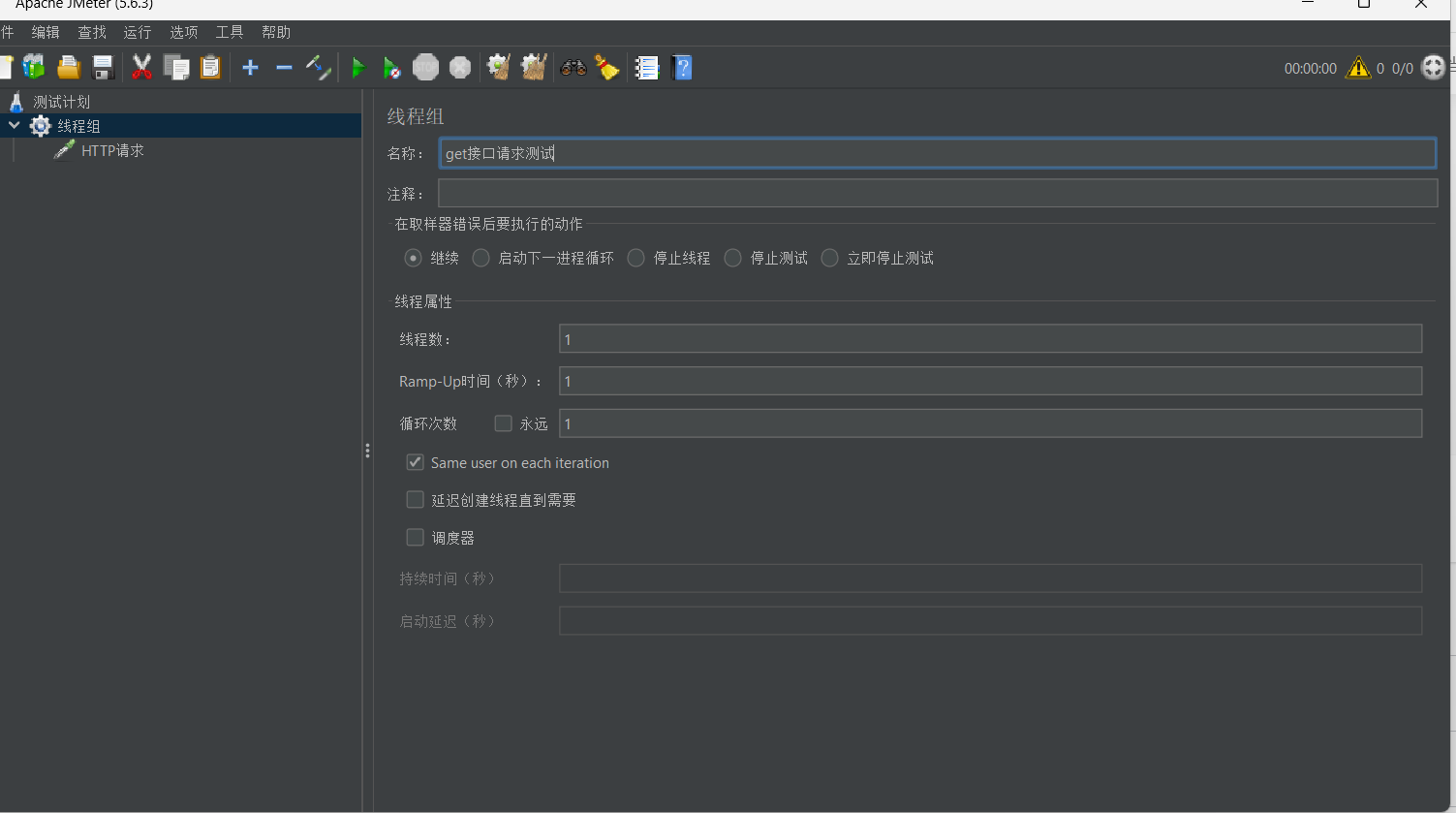Start the test with green play icon
The height and width of the screenshot is (813, 1456).
(x=358, y=67)
